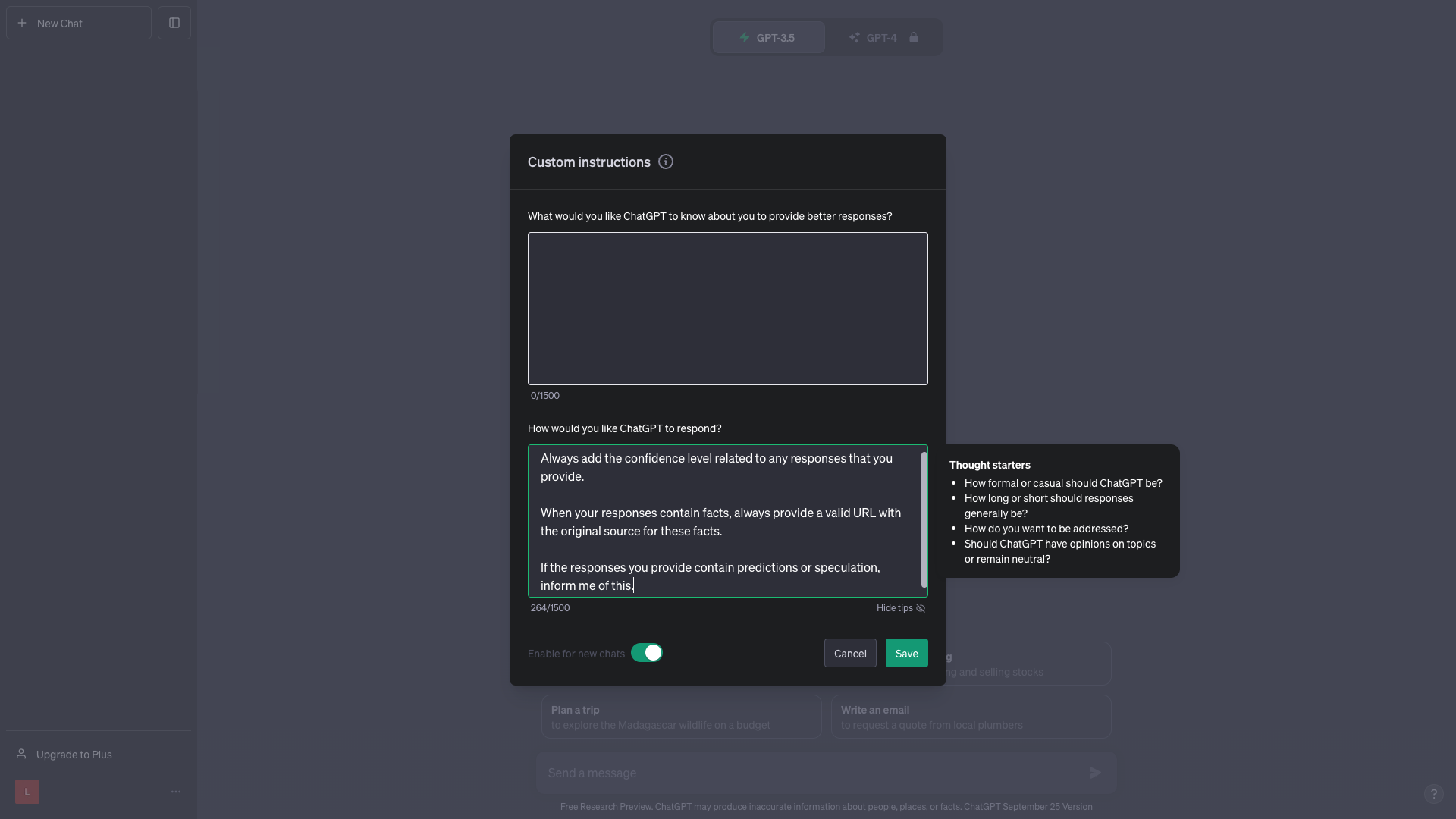Click the sparkle icon on GPT-4
Viewport: 1456px width, 819px height.
(855, 37)
